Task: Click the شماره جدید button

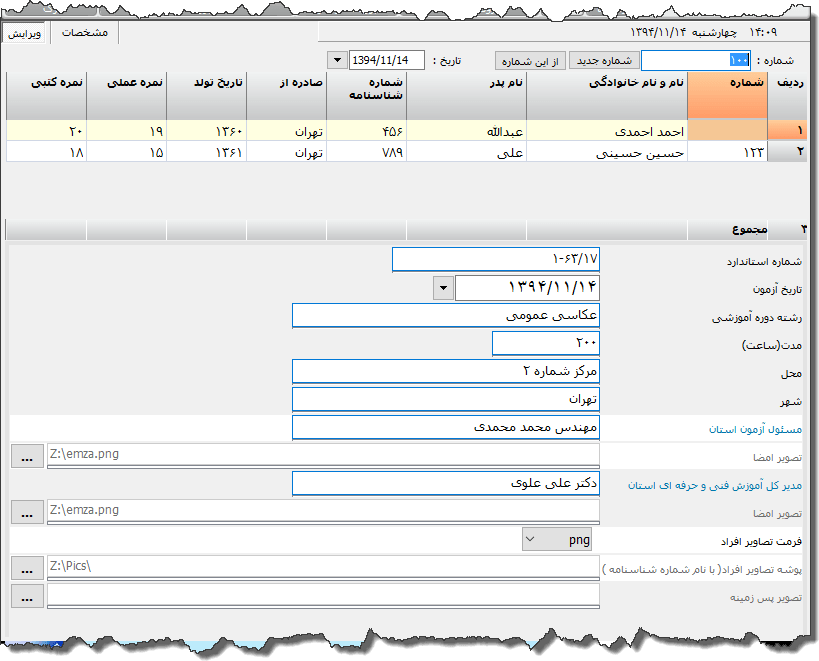Action: (x=603, y=60)
